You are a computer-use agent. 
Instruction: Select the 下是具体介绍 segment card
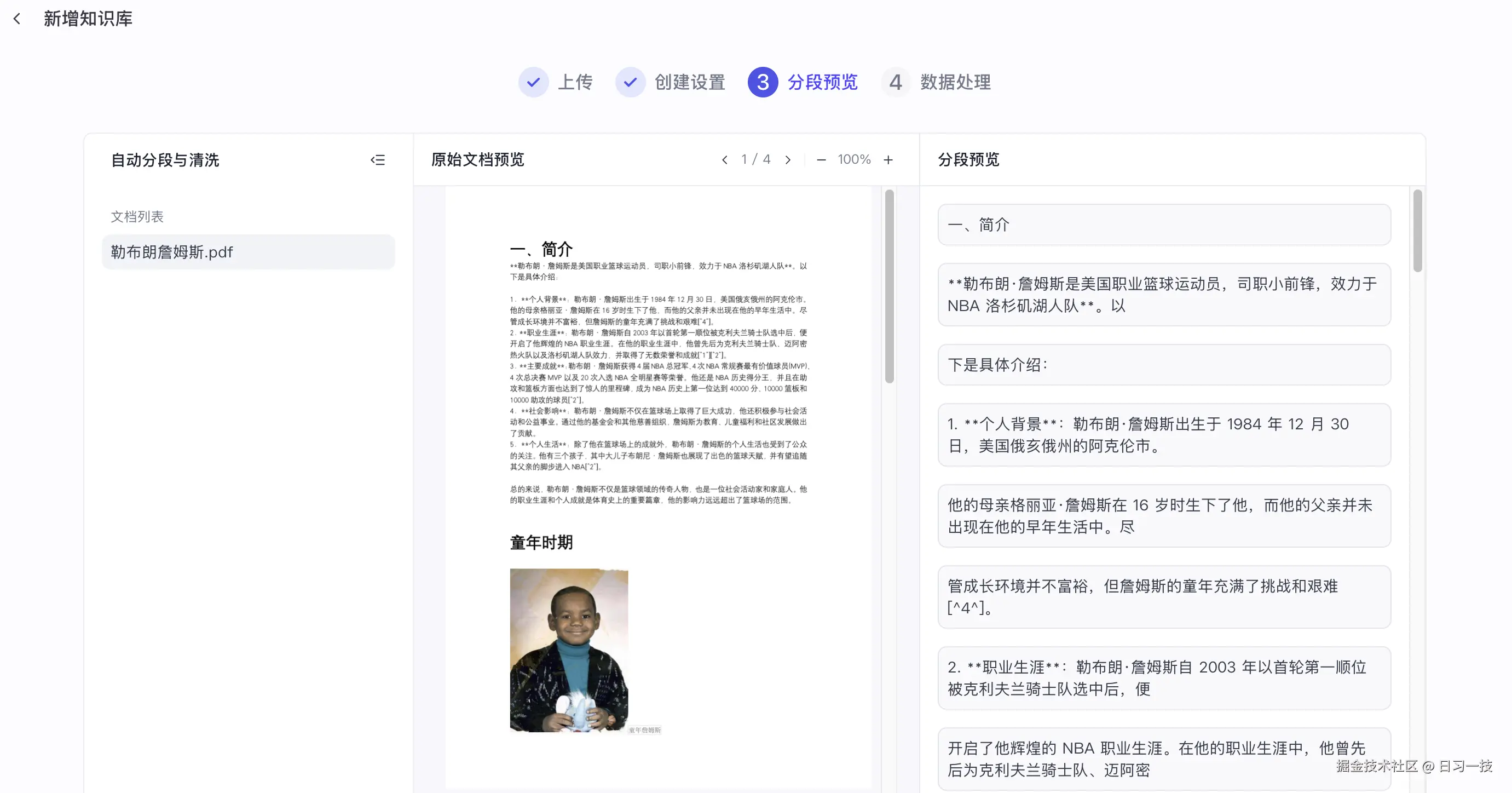(x=1164, y=365)
